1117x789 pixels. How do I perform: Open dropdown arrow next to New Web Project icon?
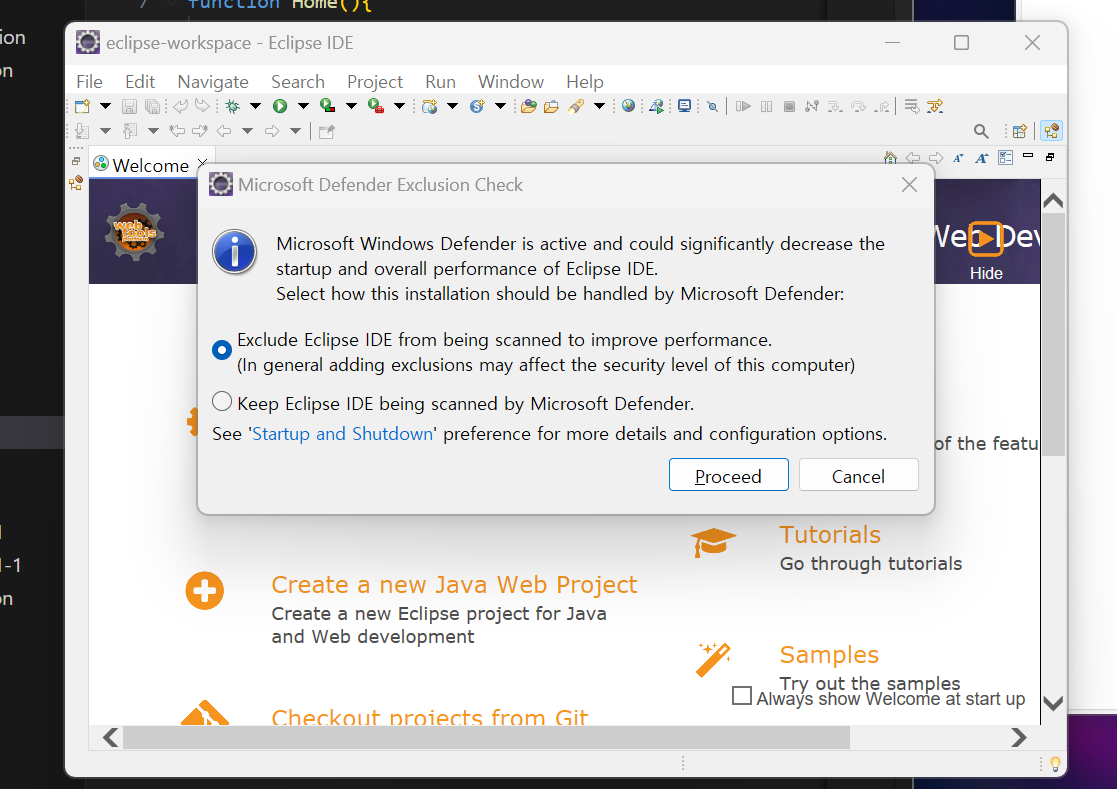452,106
